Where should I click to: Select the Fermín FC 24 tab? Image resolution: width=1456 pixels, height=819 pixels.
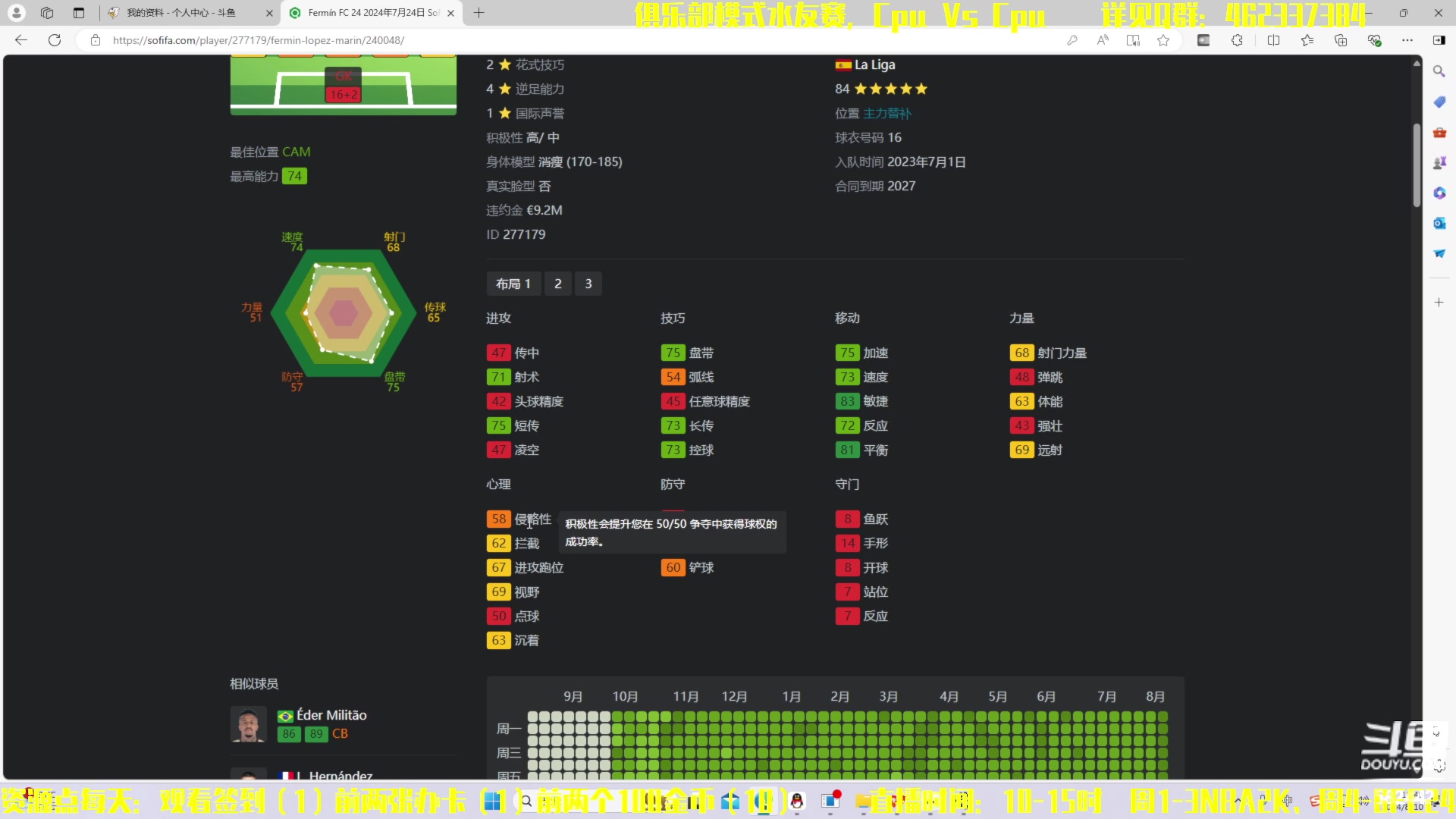click(x=372, y=13)
